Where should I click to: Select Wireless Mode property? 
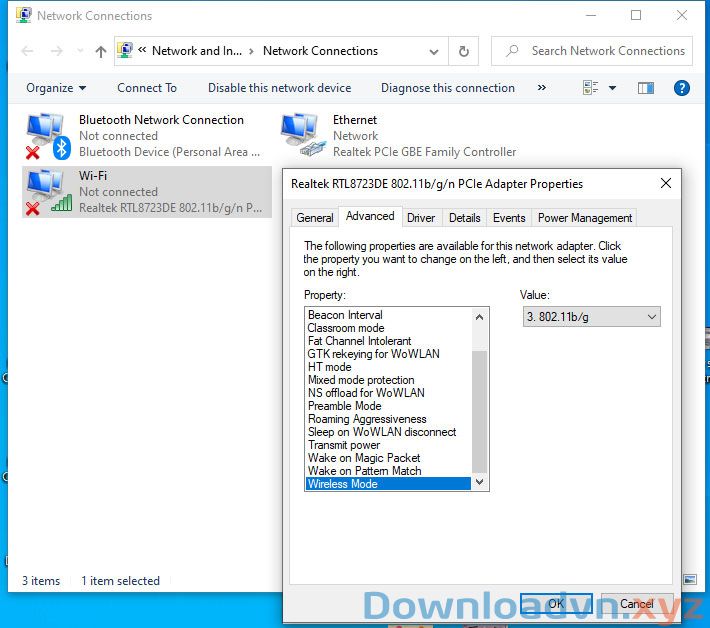[x=388, y=484]
